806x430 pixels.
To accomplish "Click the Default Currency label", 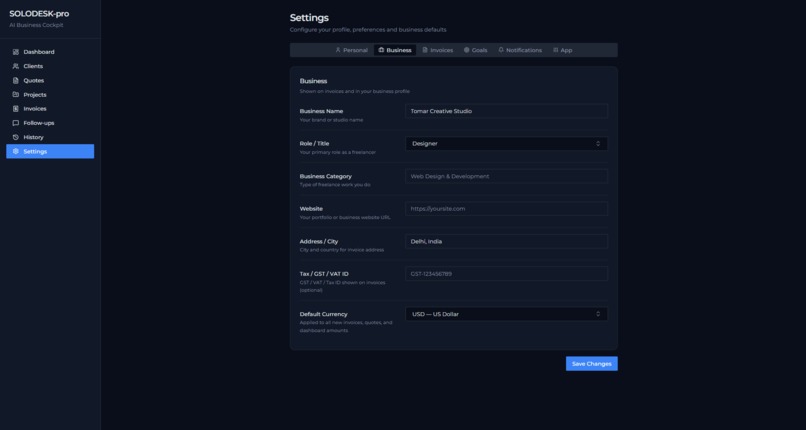I will 323,314.
